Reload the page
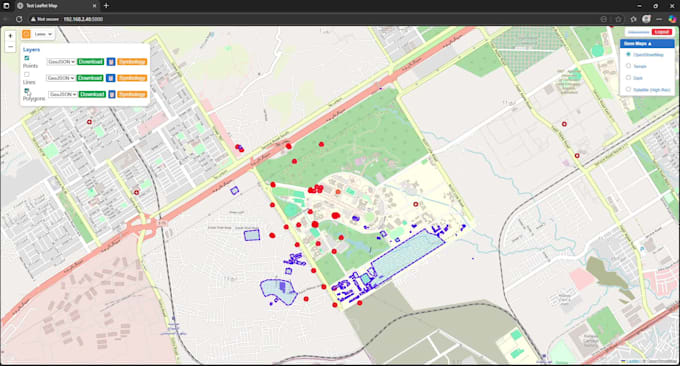This screenshot has height=366, width=680. click(x=19, y=19)
